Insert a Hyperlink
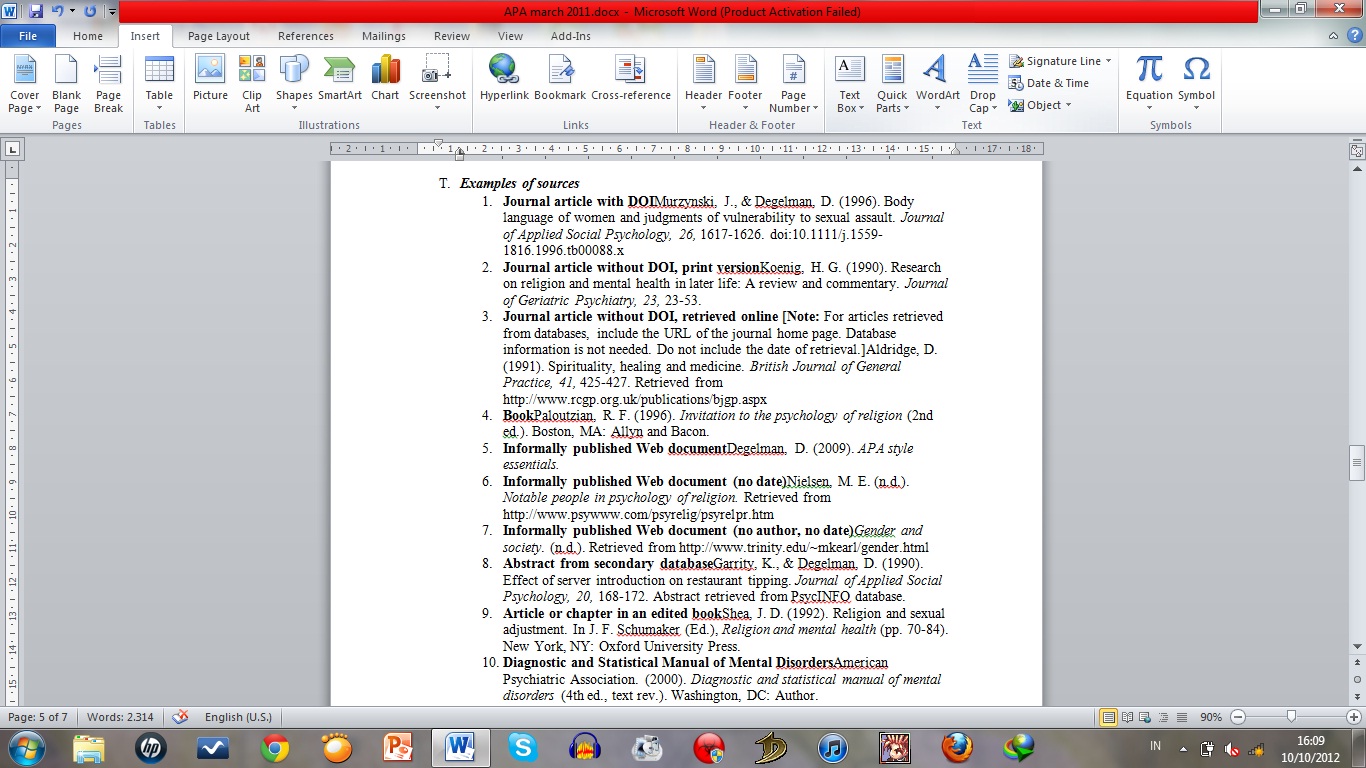This screenshot has height=768, width=1366. point(504,78)
